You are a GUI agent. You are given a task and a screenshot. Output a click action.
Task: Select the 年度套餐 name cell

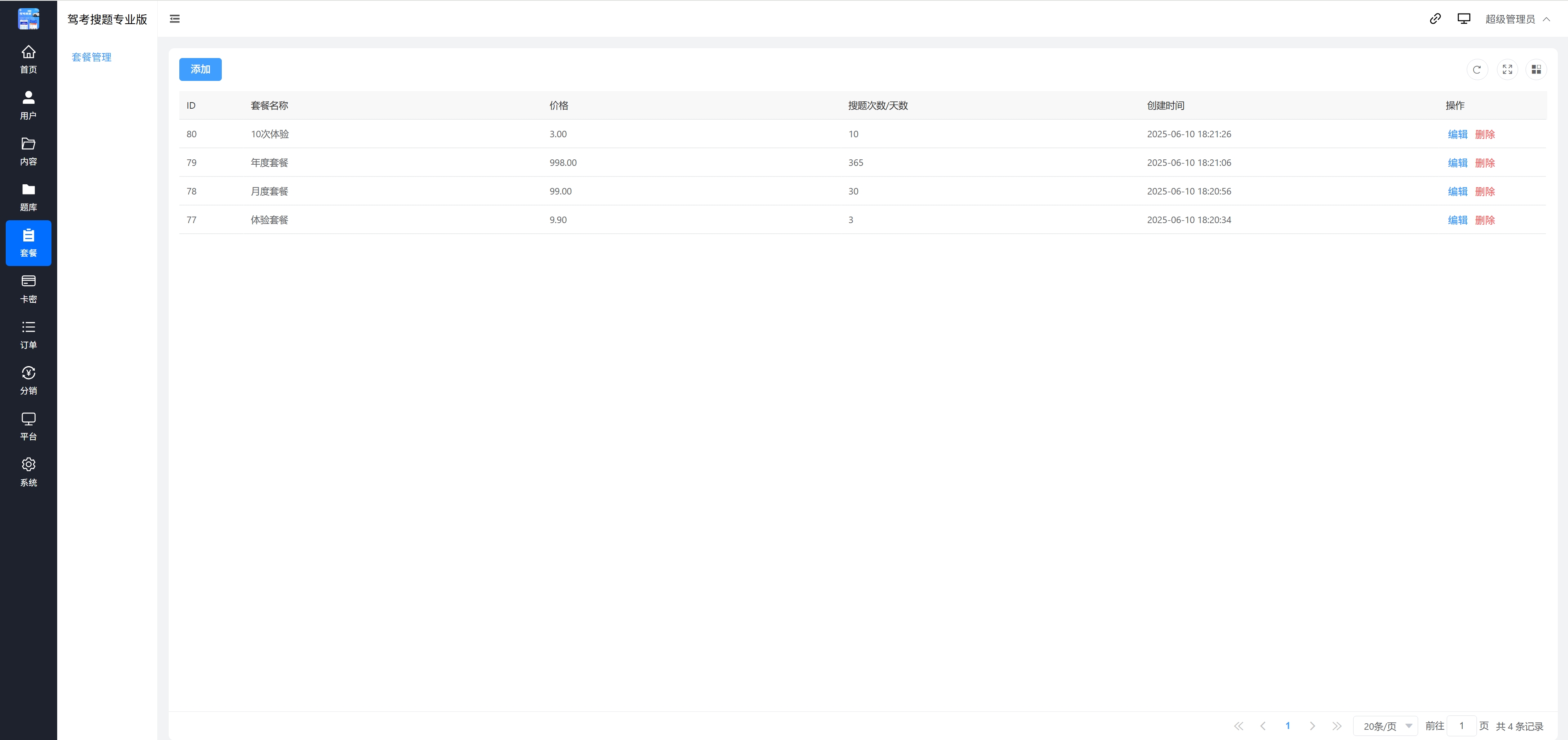pyautogui.click(x=270, y=163)
